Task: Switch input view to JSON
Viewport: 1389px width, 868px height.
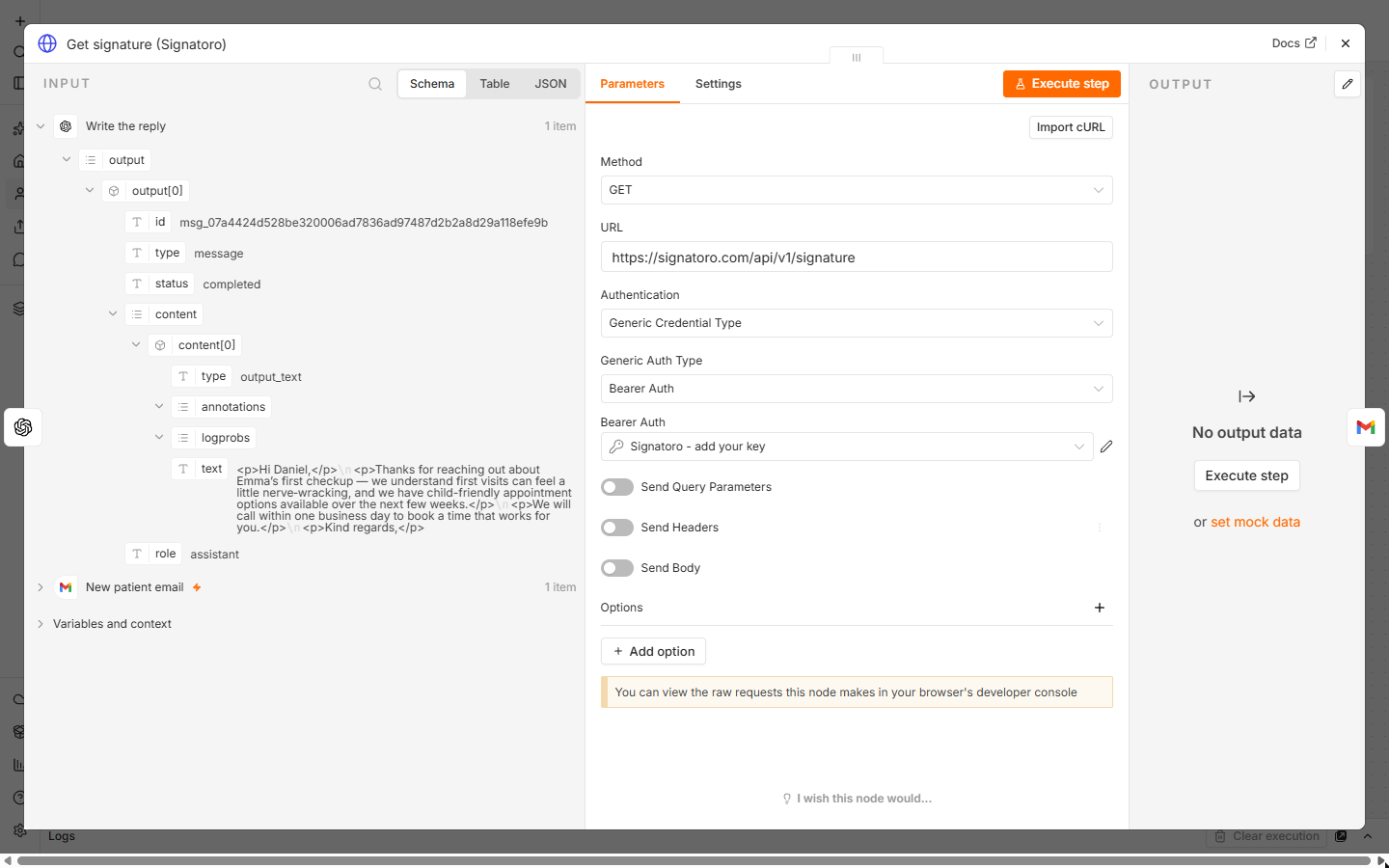Action: click(551, 84)
